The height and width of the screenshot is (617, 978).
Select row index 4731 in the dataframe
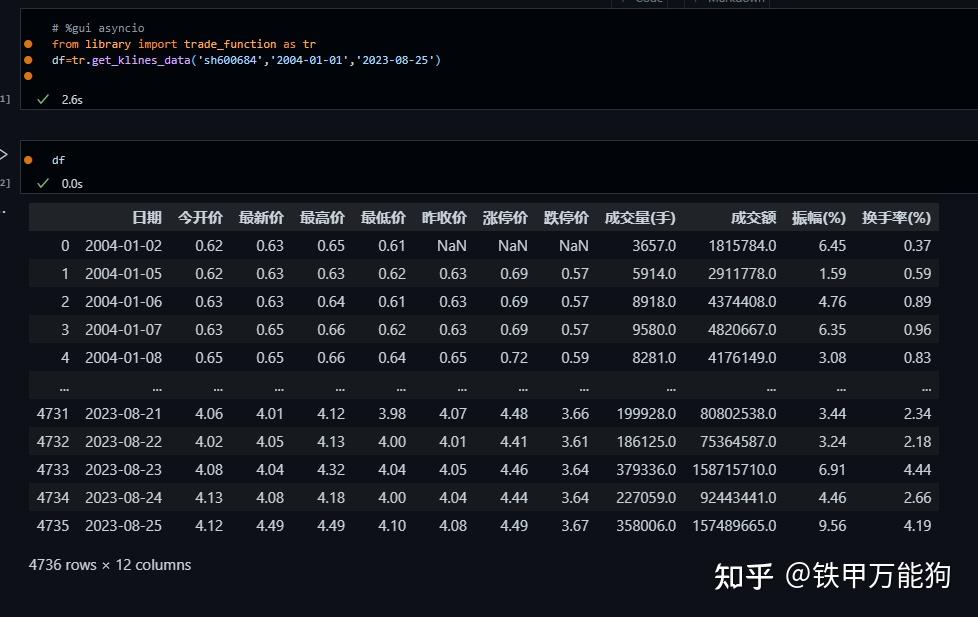click(51, 413)
